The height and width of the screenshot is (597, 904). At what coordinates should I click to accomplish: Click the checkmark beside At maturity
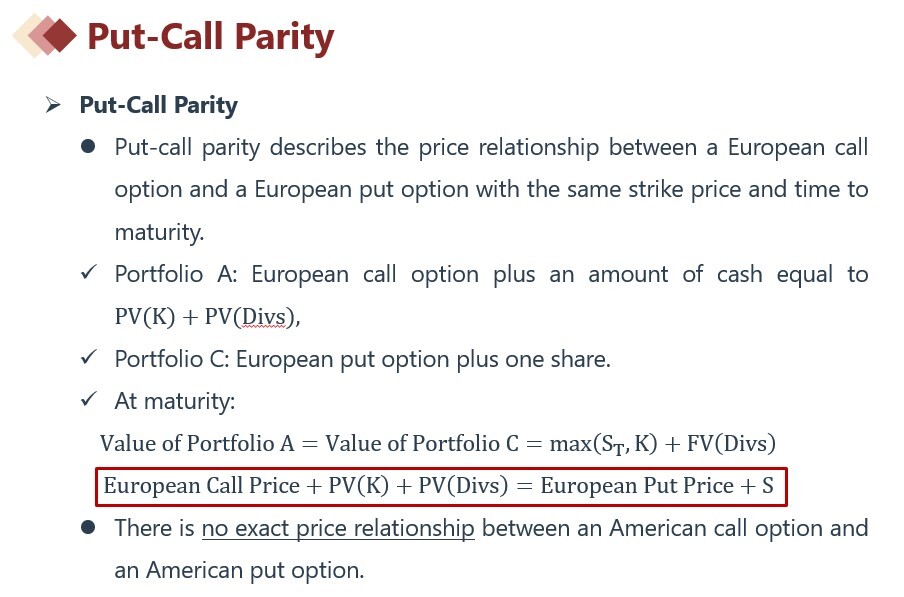[89, 399]
